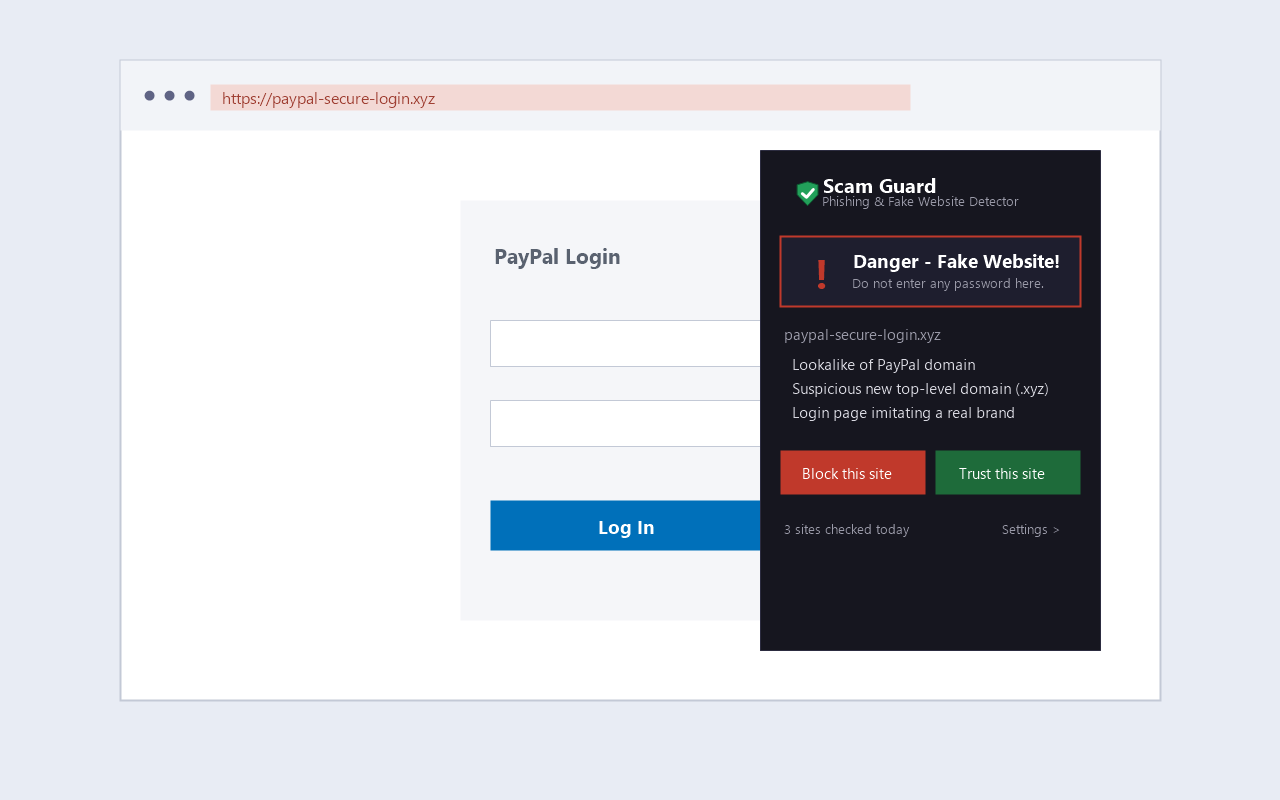Click the Scam Guard green shield icon
The height and width of the screenshot is (800, 1280).
coord(807,193)
